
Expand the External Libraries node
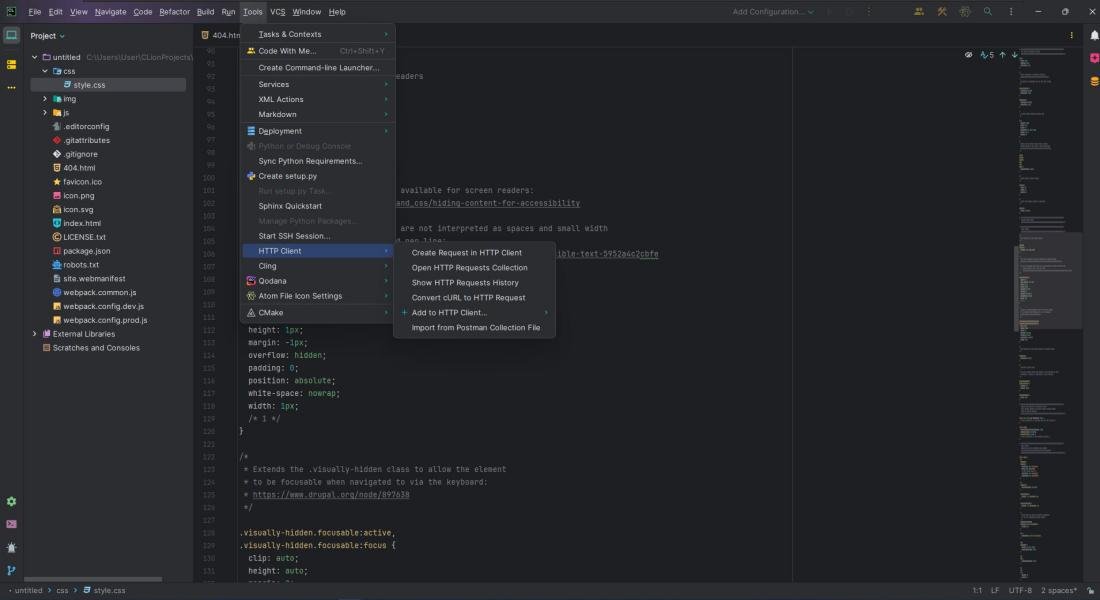34,334
